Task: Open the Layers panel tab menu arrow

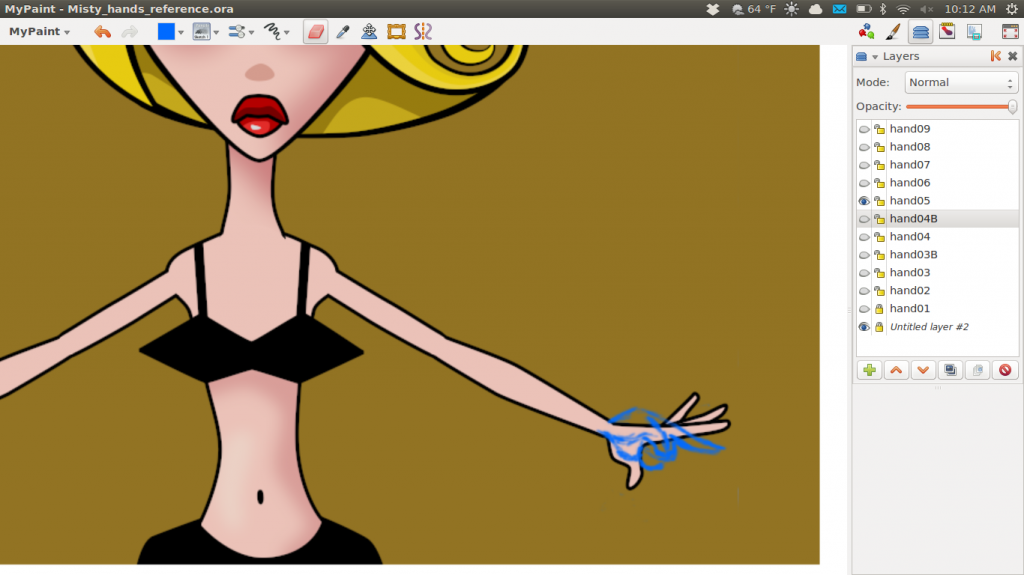Action: [874, 57]
